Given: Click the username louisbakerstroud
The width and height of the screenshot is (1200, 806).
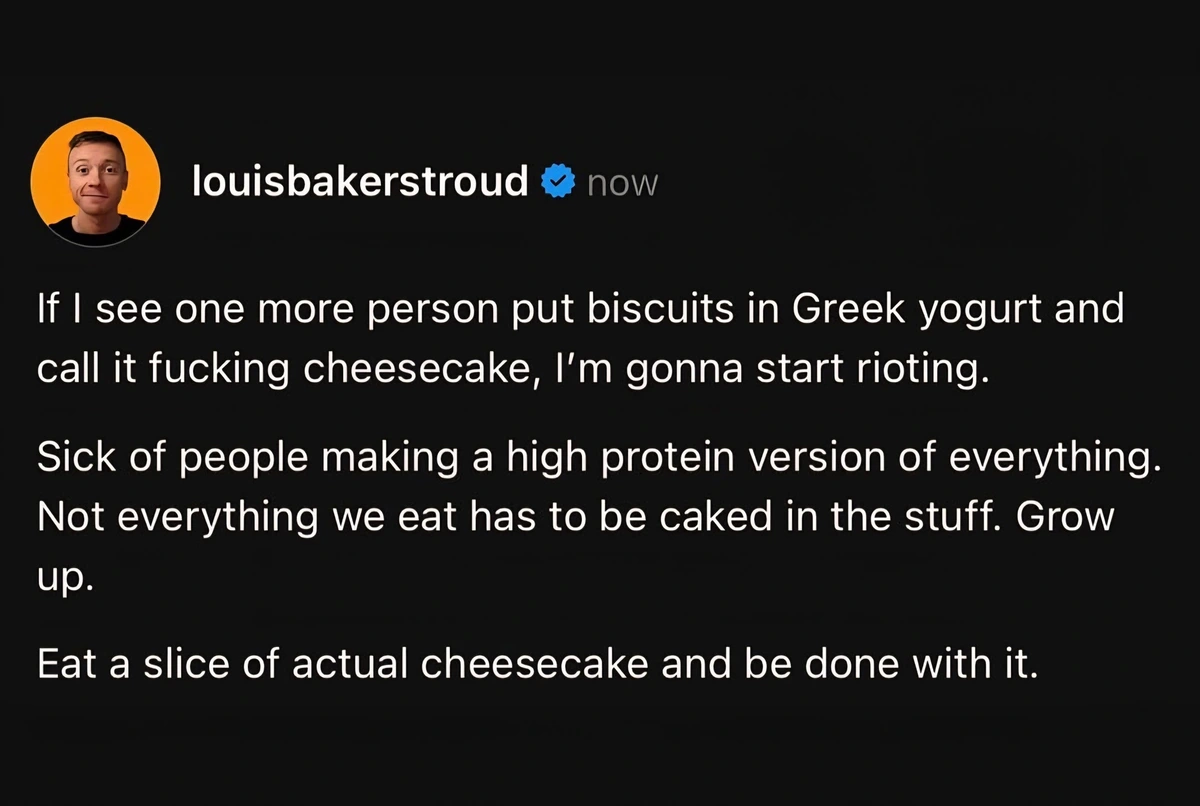Looking at the screenshot, I should tap(360, 182).
